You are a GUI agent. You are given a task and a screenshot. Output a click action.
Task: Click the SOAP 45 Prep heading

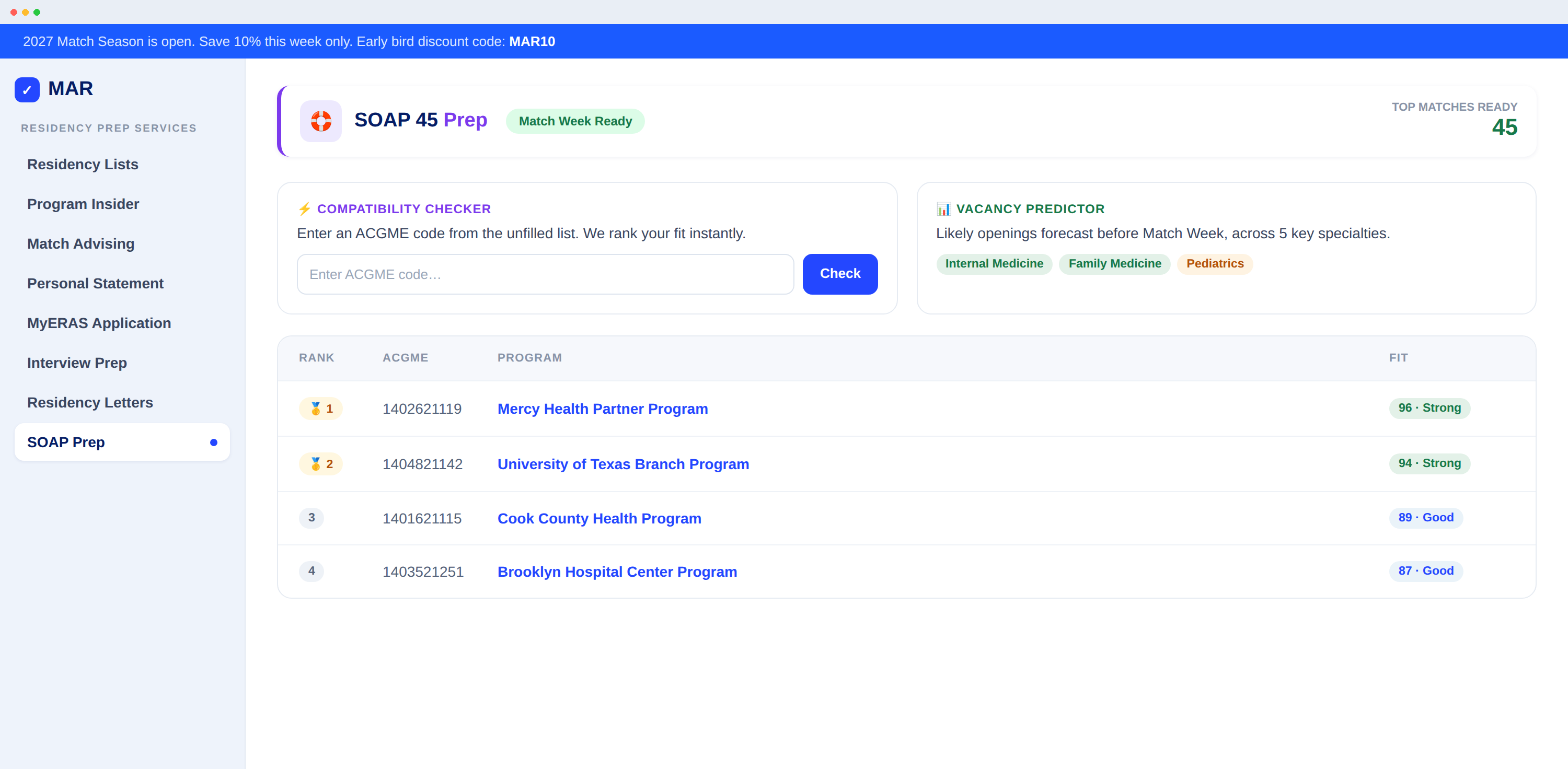click(421, 120)
